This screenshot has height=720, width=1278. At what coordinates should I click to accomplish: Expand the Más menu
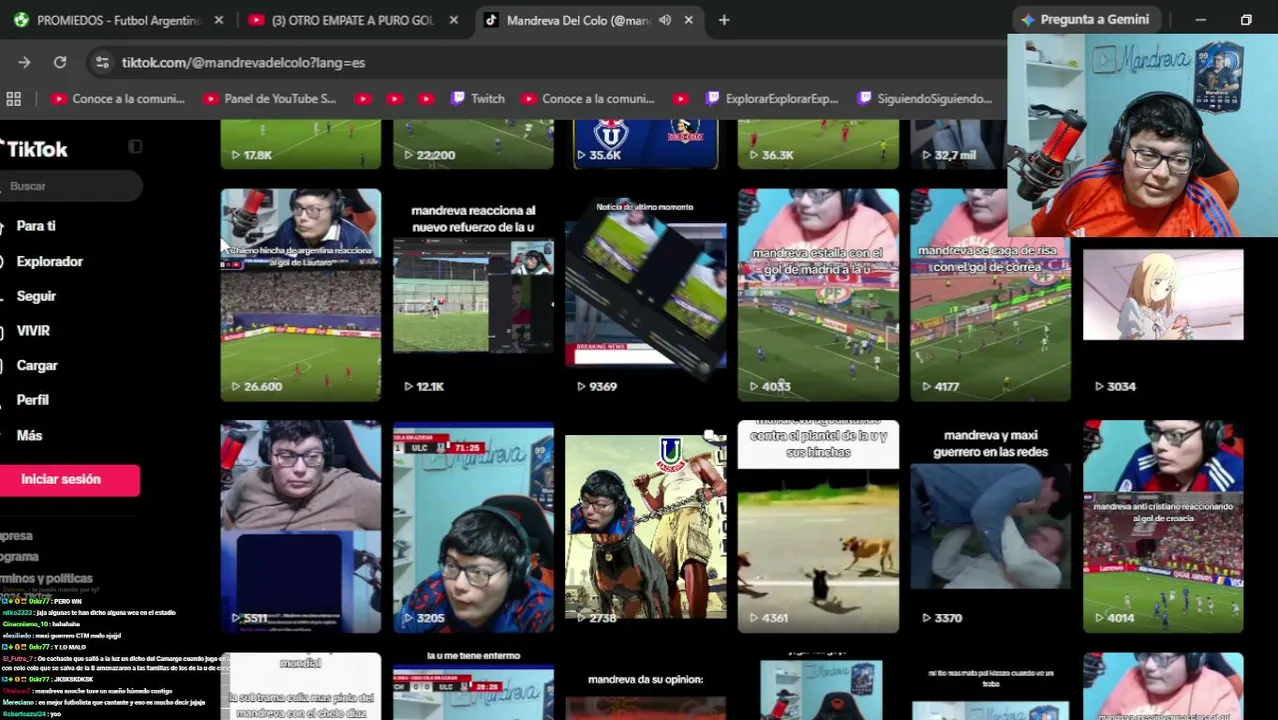point(29,435)
